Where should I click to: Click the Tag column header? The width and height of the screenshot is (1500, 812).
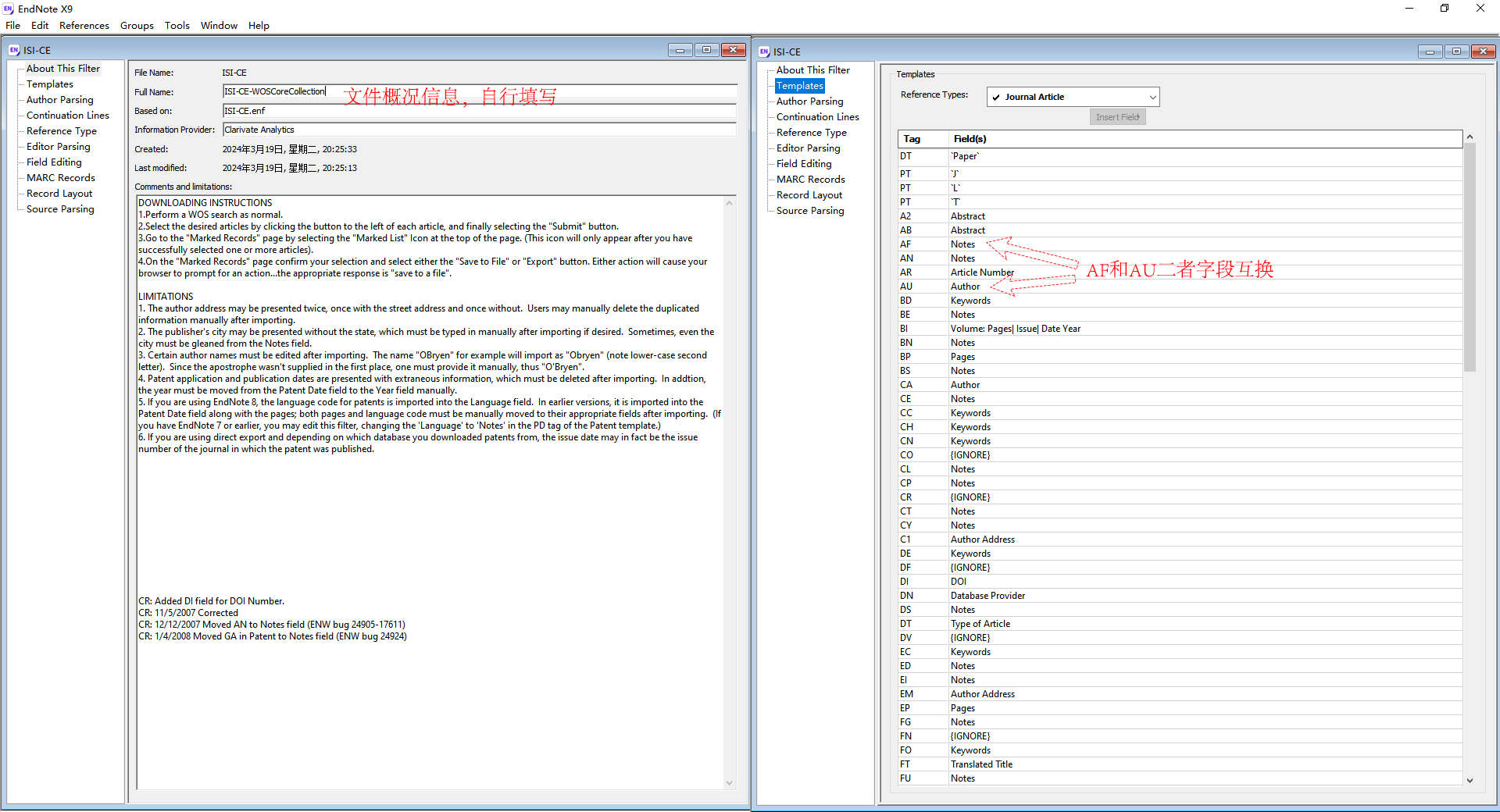coord(923,139)
